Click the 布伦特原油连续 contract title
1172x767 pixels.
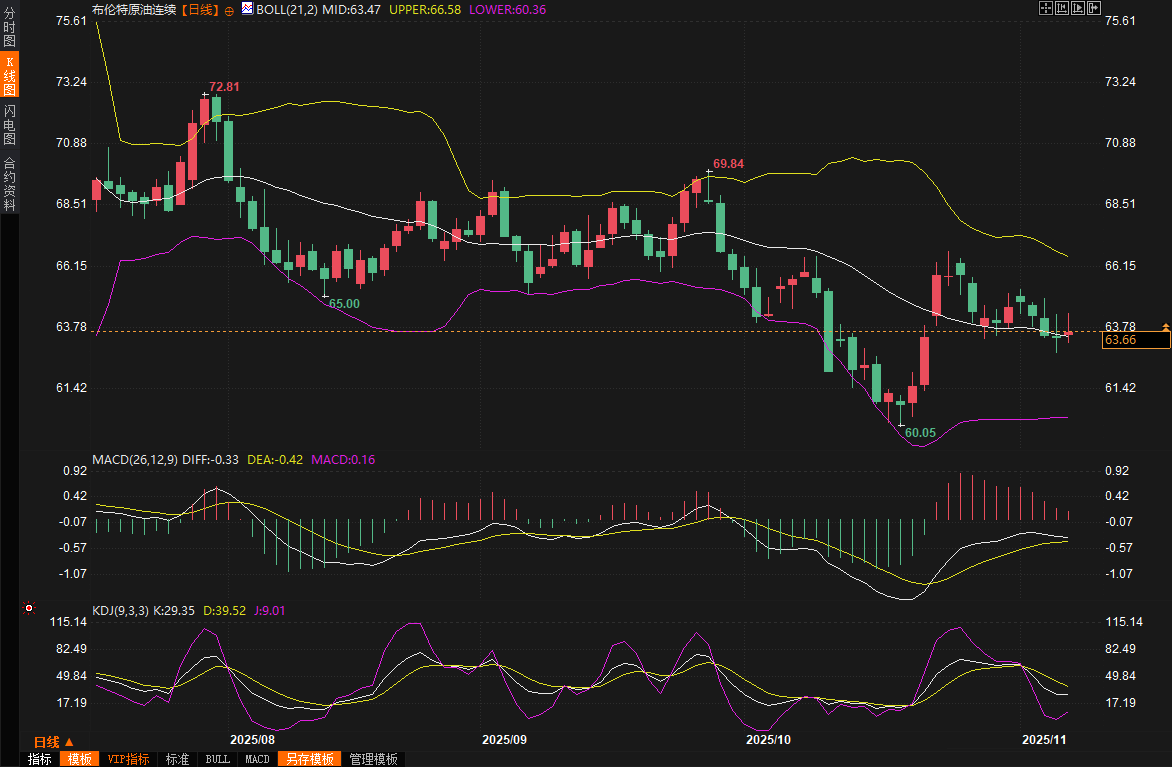[135, 9]
